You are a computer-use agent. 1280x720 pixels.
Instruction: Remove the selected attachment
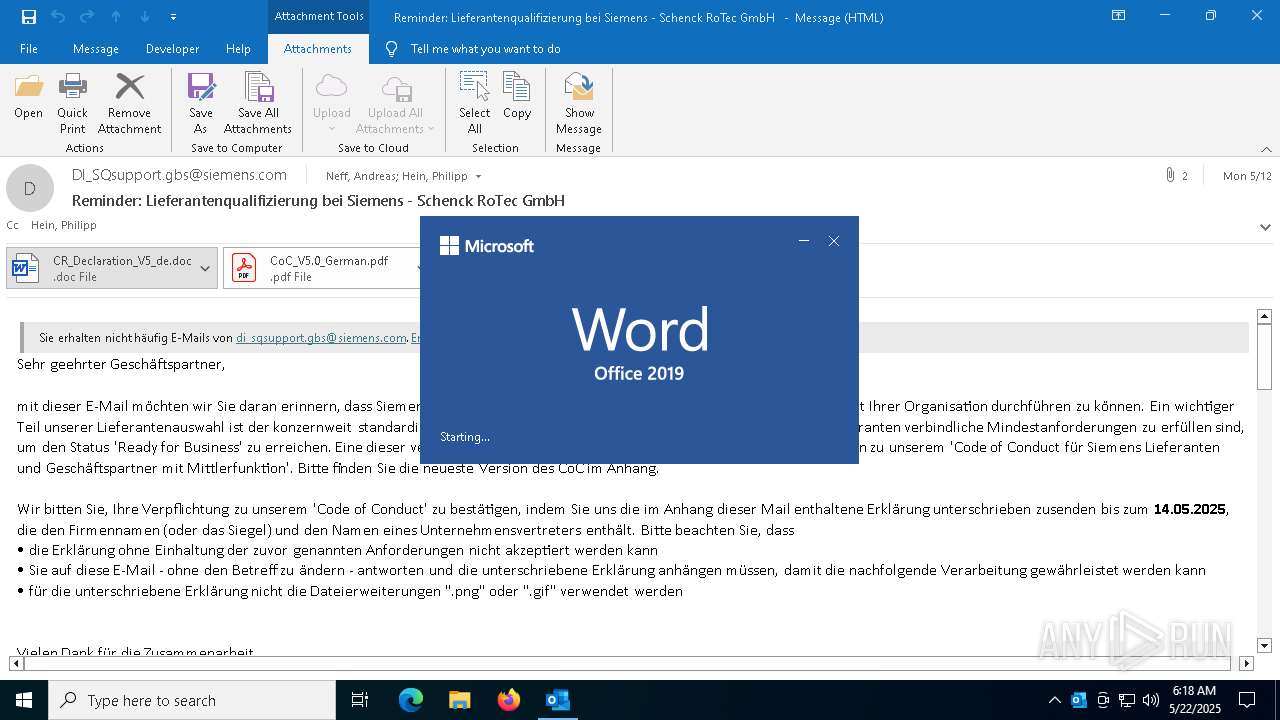coord(129,103)
